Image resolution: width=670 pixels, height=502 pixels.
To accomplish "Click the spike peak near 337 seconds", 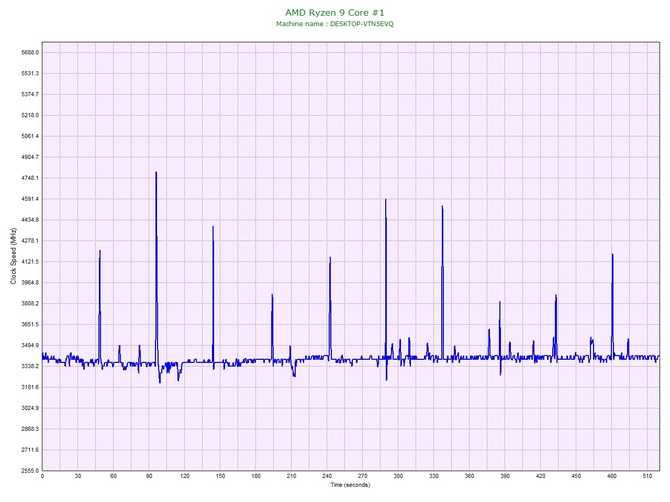I will (442, 206).
